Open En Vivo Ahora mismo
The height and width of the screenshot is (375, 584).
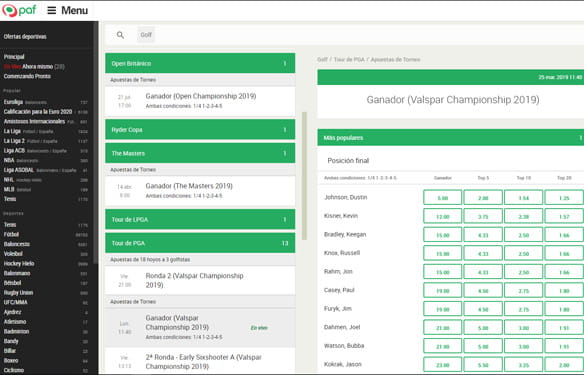pyautogui.click(x=34, y=66)
